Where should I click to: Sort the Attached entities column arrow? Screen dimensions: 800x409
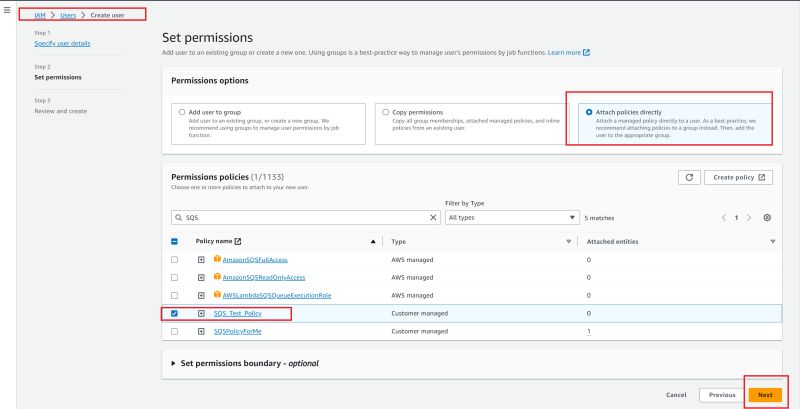772,242
